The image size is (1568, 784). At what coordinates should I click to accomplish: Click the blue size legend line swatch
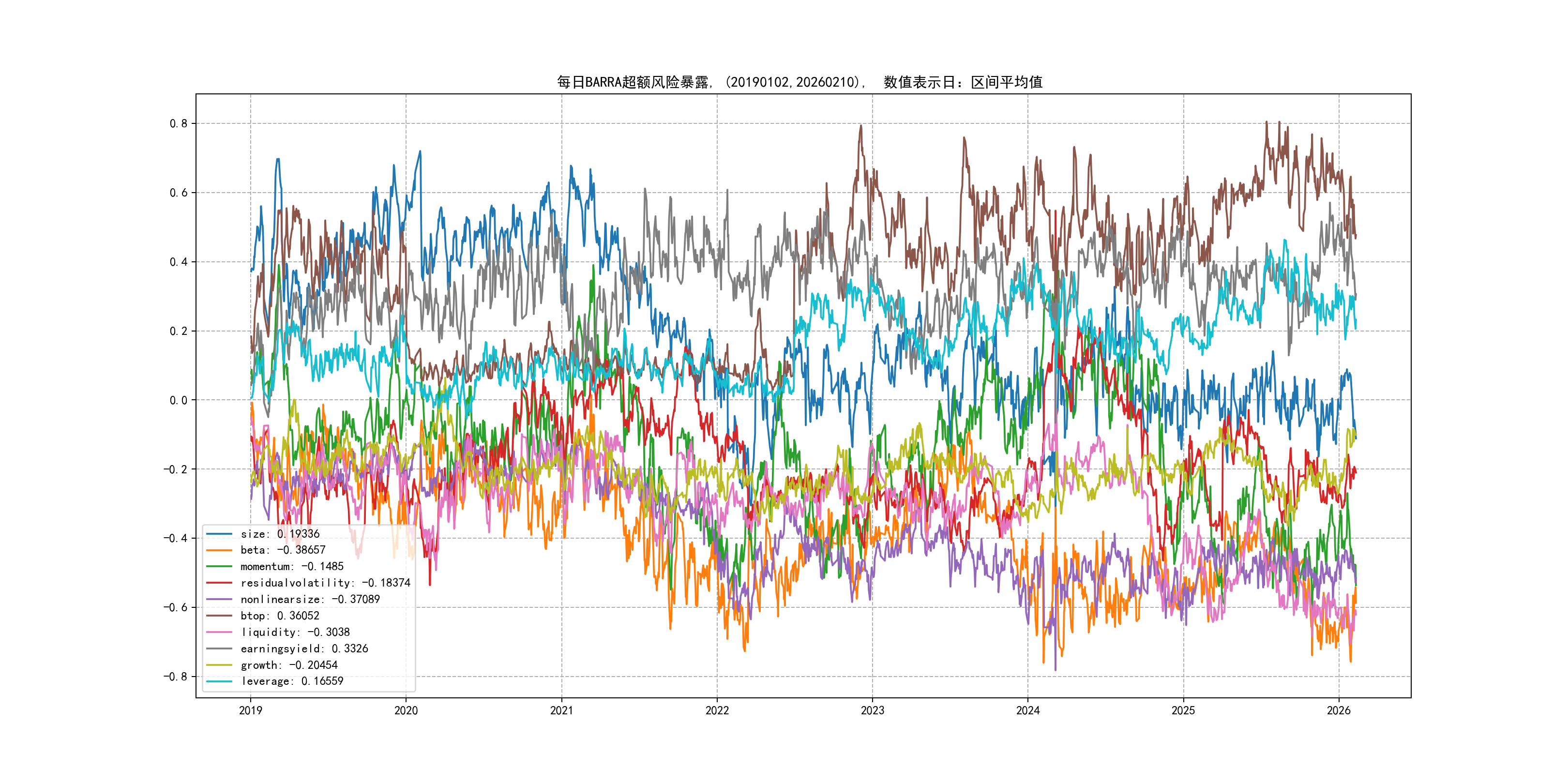coord(219,534)
